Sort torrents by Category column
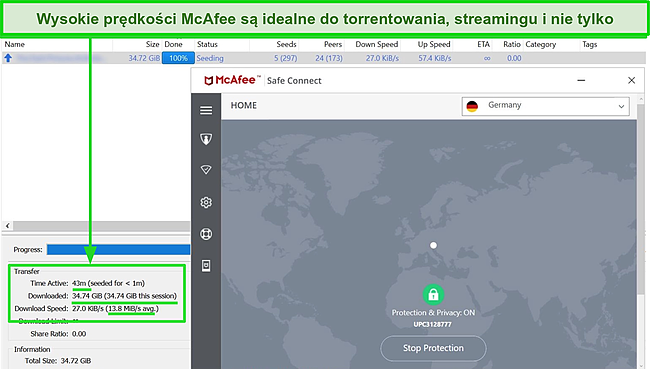650x369 pixels. 541,44
